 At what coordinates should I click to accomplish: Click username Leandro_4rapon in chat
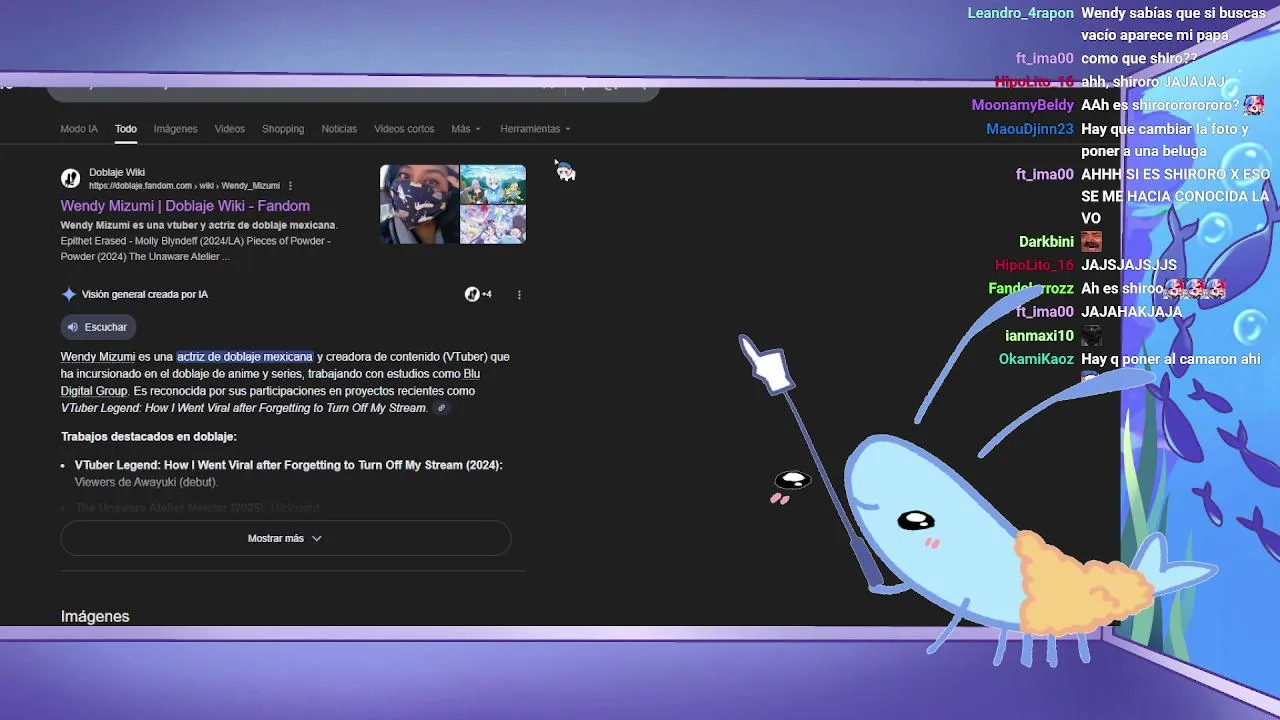1020,13
